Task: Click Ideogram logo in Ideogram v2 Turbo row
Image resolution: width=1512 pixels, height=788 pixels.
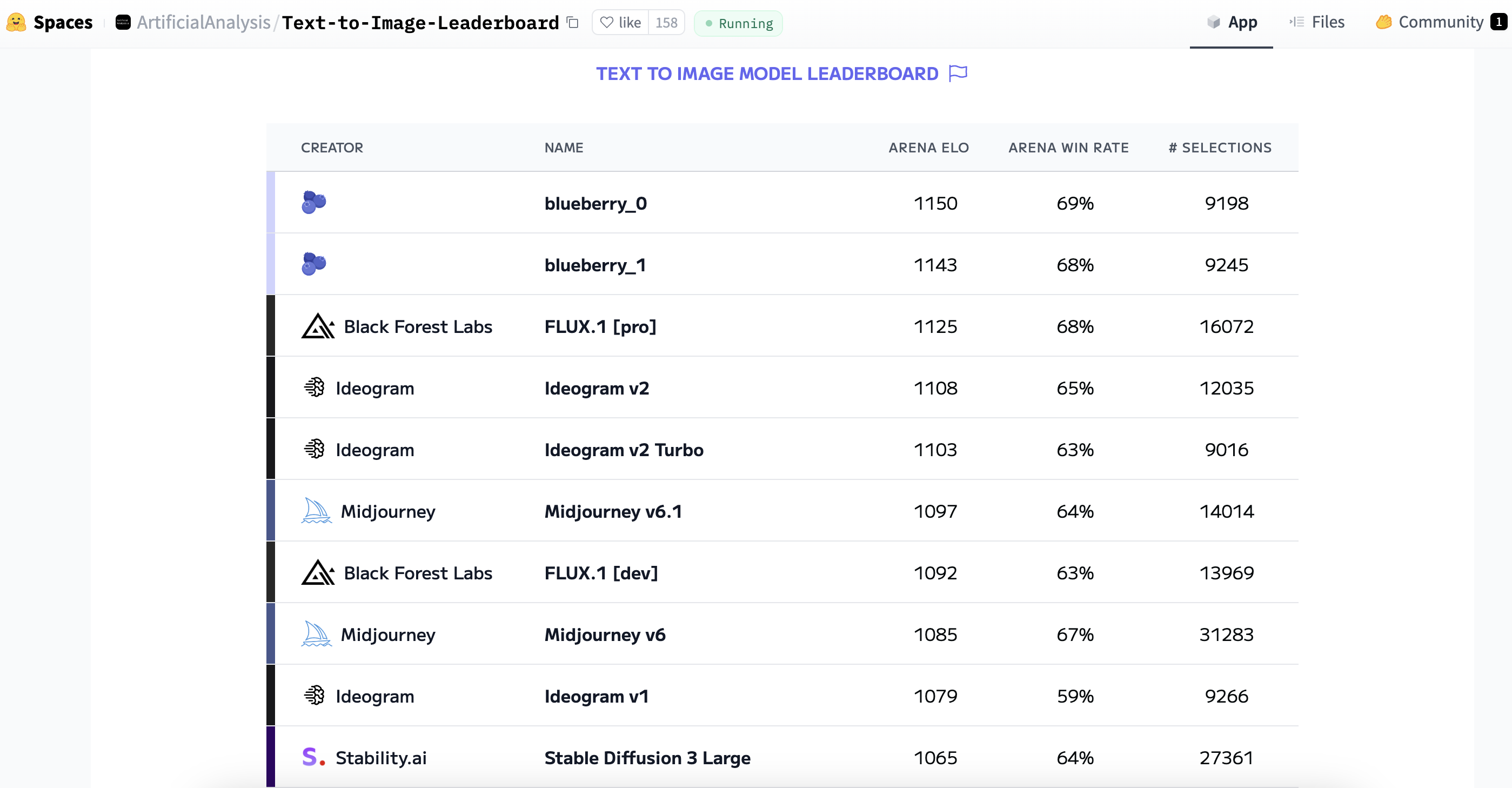Action: tap(314, 449)
